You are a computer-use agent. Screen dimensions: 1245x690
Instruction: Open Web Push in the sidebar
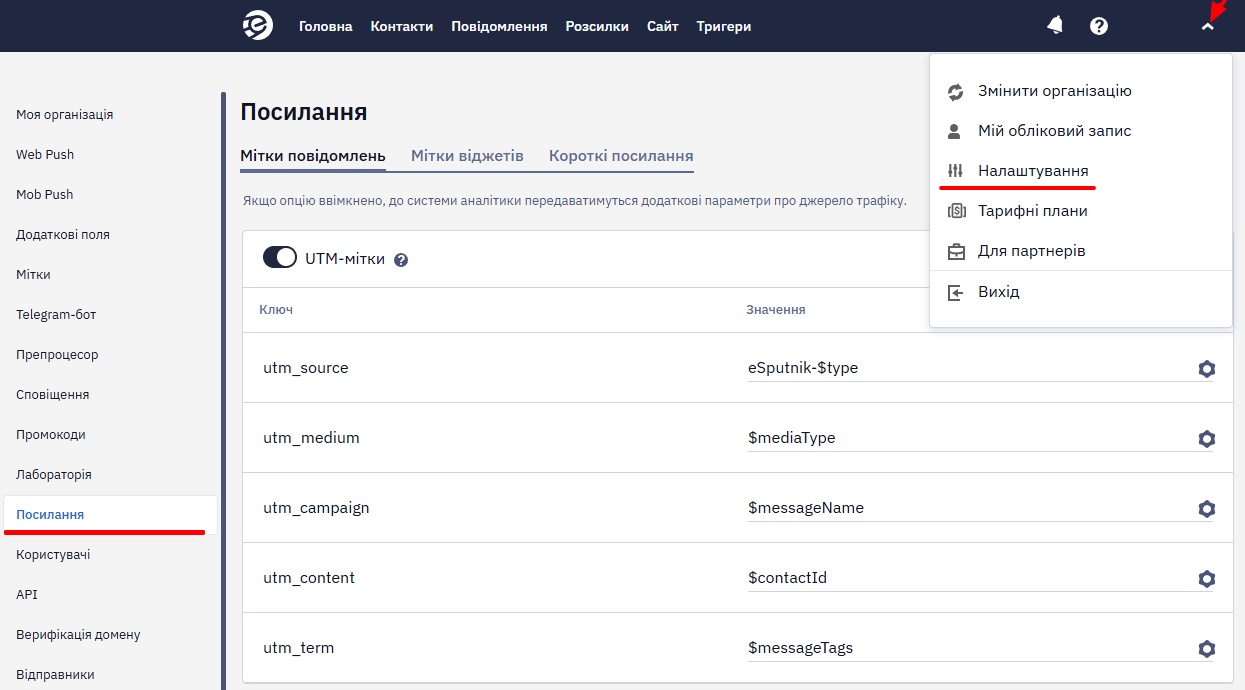pyautogui.click(x=45, y=155)
